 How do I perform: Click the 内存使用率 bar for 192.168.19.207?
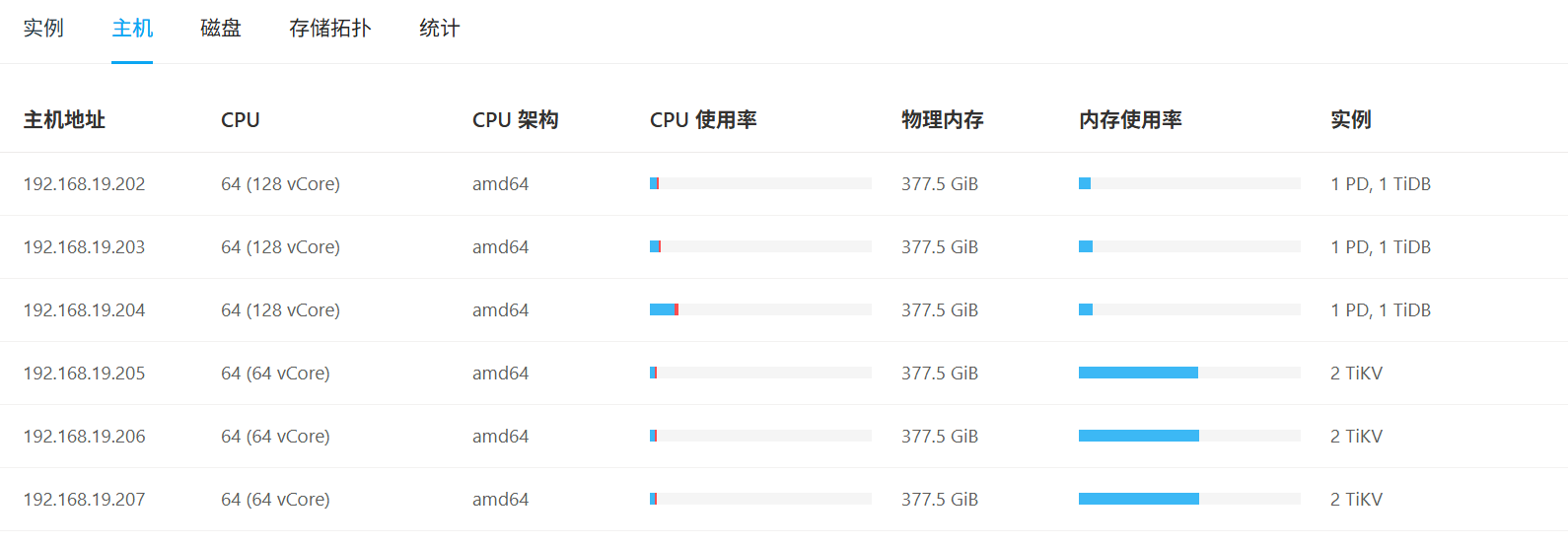tap(1189, 499)
